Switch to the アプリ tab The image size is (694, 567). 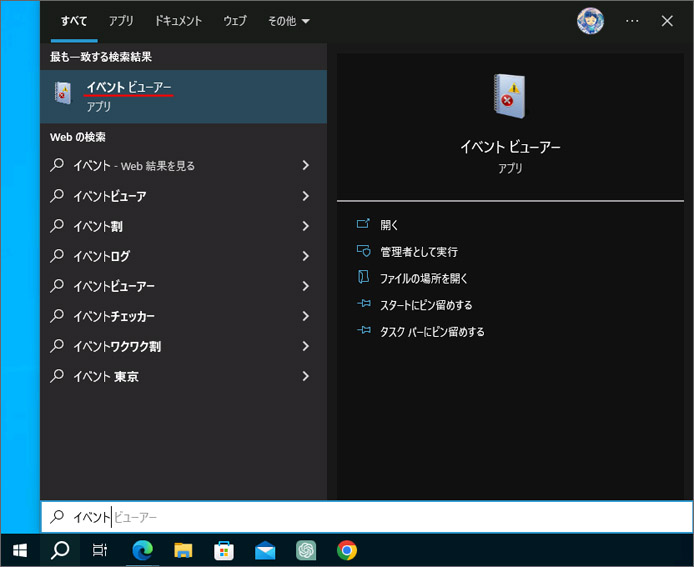pyautogui.click(x=121, y=21)
